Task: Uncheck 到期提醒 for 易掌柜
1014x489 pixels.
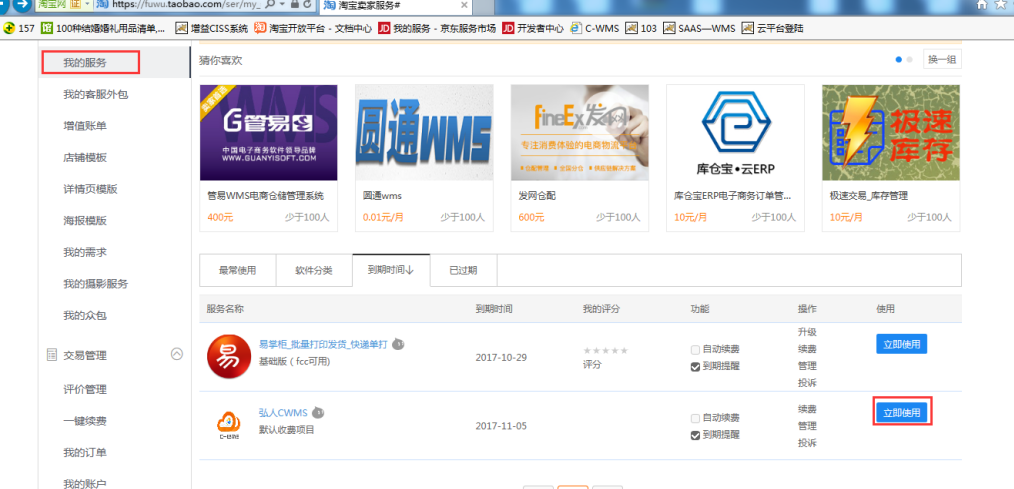Action: click(695, 366)
